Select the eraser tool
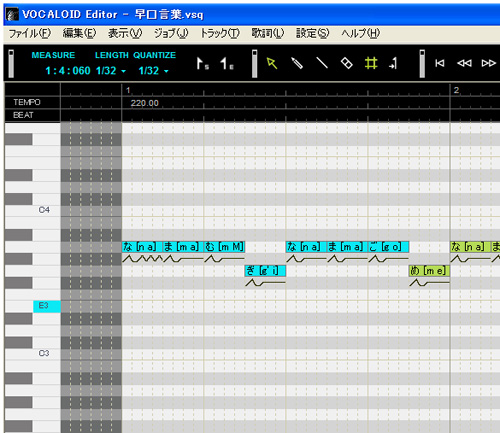The height and width of the screenshot is (433, 500). [347, 63]
